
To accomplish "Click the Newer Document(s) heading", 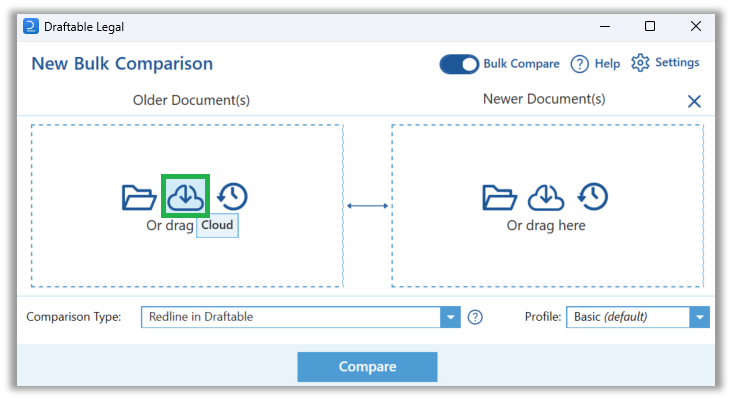I will coord(544,99).
